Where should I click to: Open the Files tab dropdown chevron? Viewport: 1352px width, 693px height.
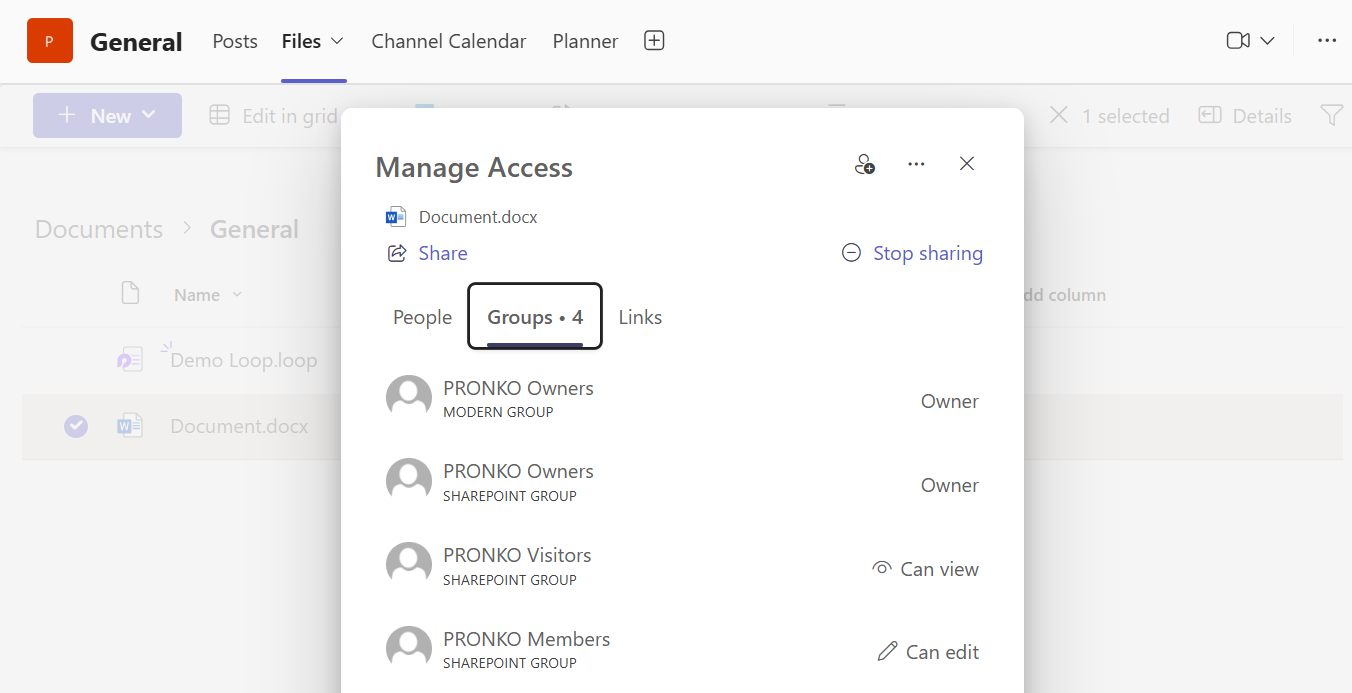(x=337, y=41)
